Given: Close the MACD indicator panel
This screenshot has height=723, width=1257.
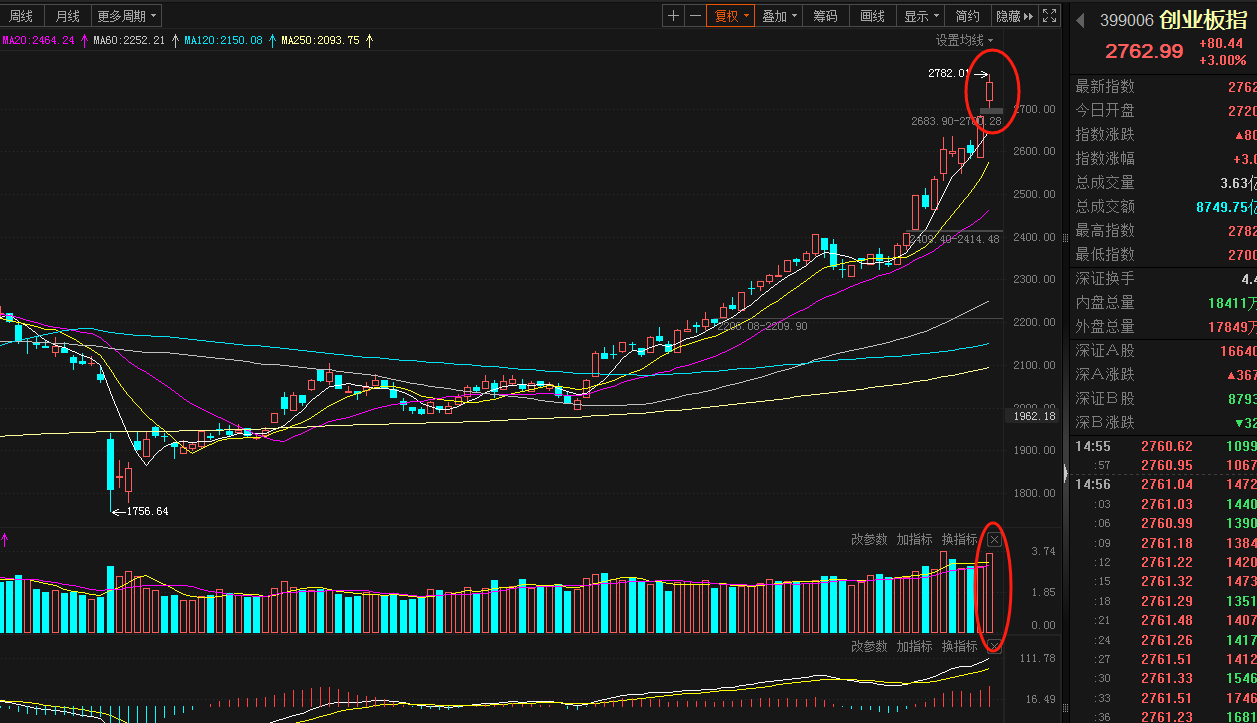Looking at the screenshot, I should tap(994, 645).
